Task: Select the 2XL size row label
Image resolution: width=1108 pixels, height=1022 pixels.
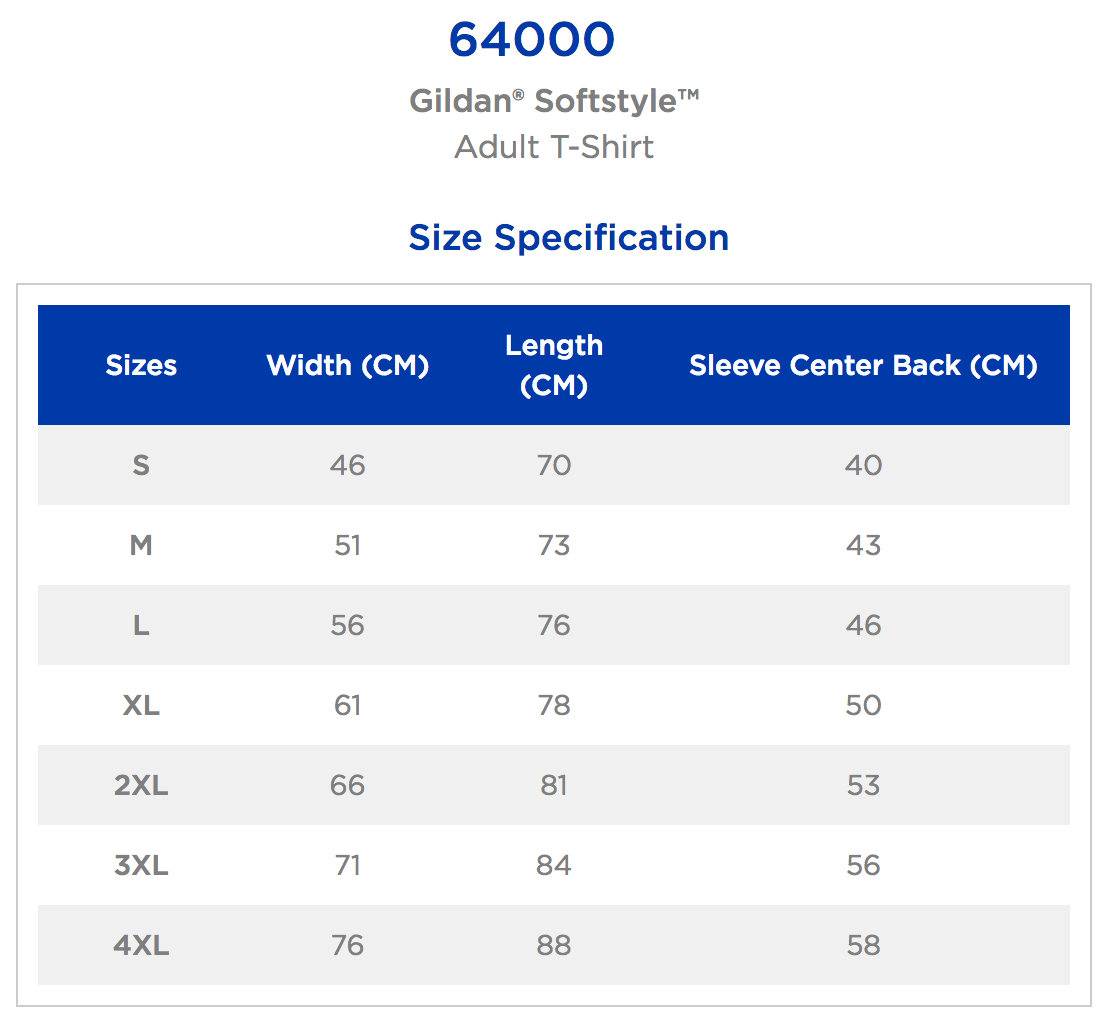Action: click(x=141, y=785)
